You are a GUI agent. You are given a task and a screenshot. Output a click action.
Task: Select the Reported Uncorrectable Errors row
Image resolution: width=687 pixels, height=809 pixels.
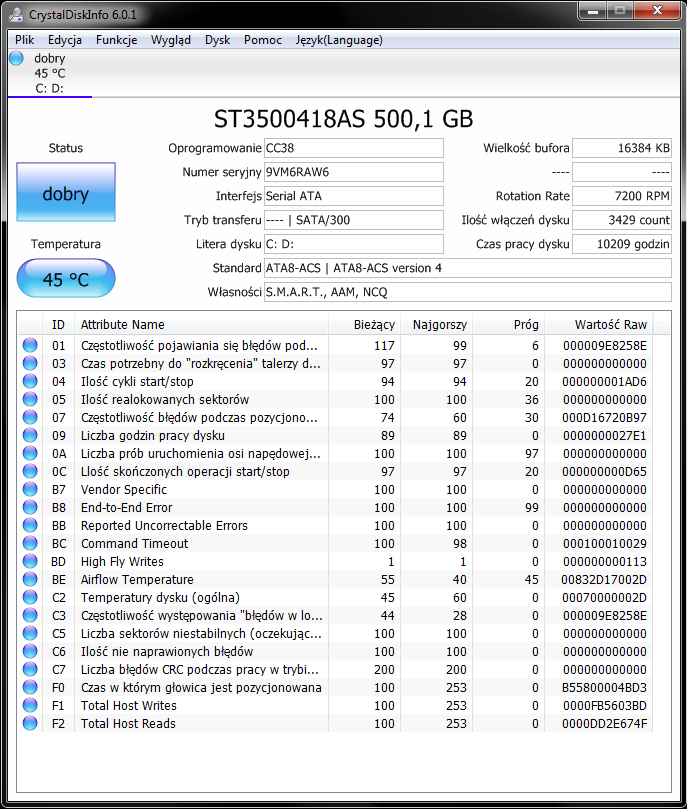[x=335, y=525]
